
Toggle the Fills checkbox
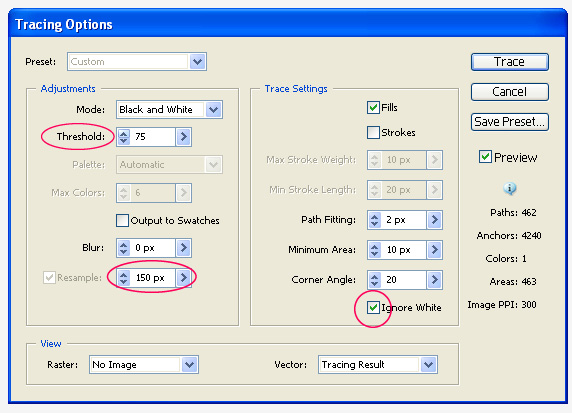[x=373, y=108]
